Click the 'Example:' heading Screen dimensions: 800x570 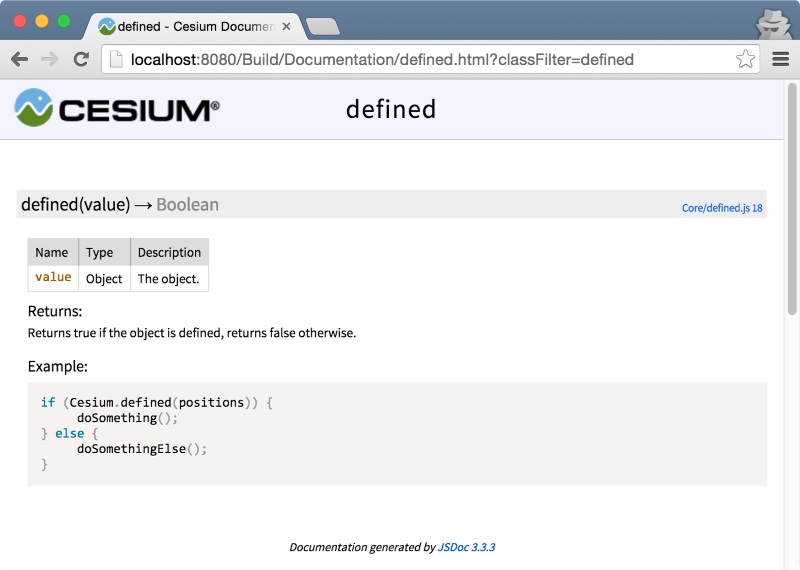coord(58,366)
